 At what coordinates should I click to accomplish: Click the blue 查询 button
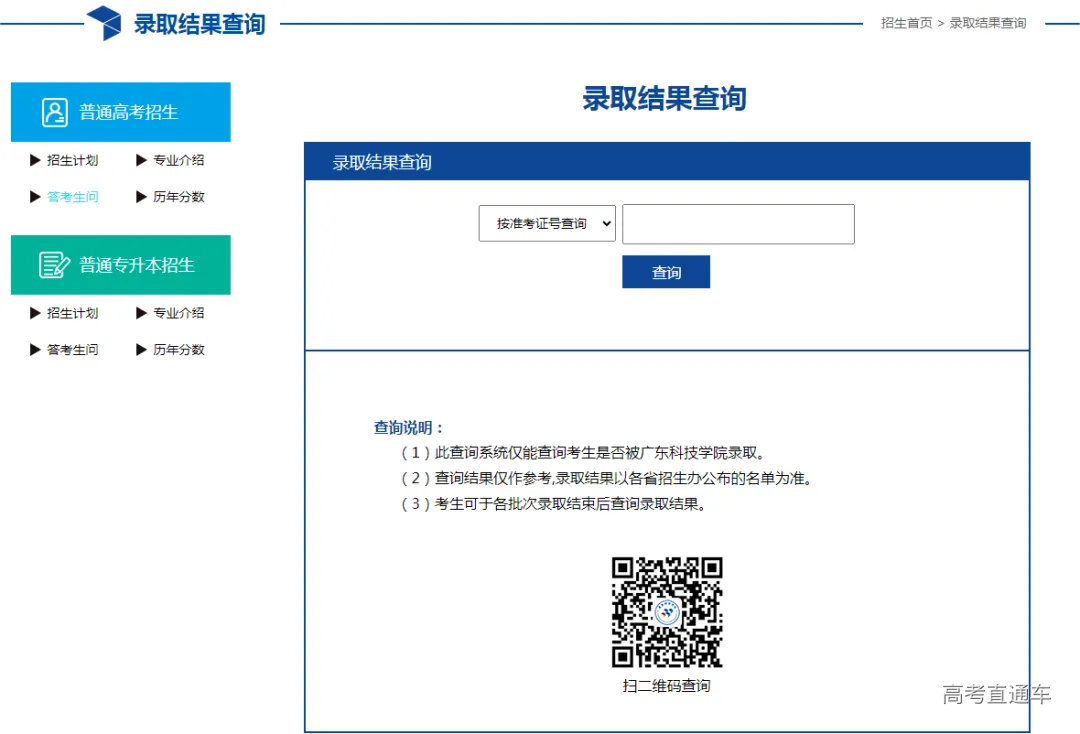point(666,271)
